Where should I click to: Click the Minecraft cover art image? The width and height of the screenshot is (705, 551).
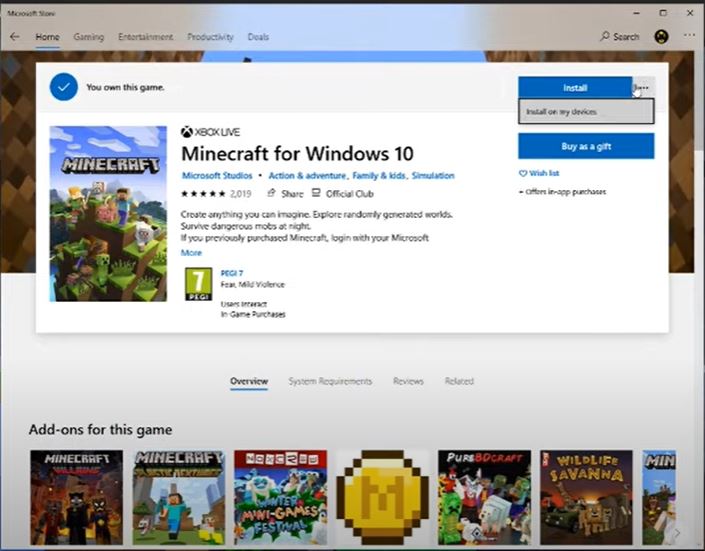(x=108, y=214)
